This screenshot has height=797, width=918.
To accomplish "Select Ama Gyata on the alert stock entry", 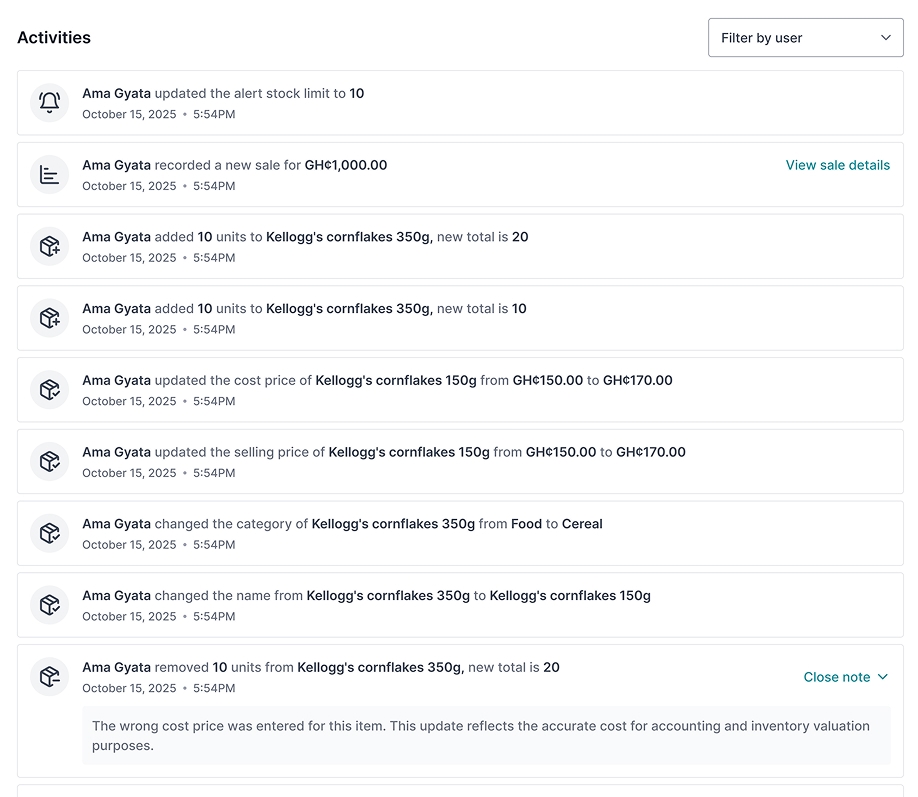I will click(114, 93).
